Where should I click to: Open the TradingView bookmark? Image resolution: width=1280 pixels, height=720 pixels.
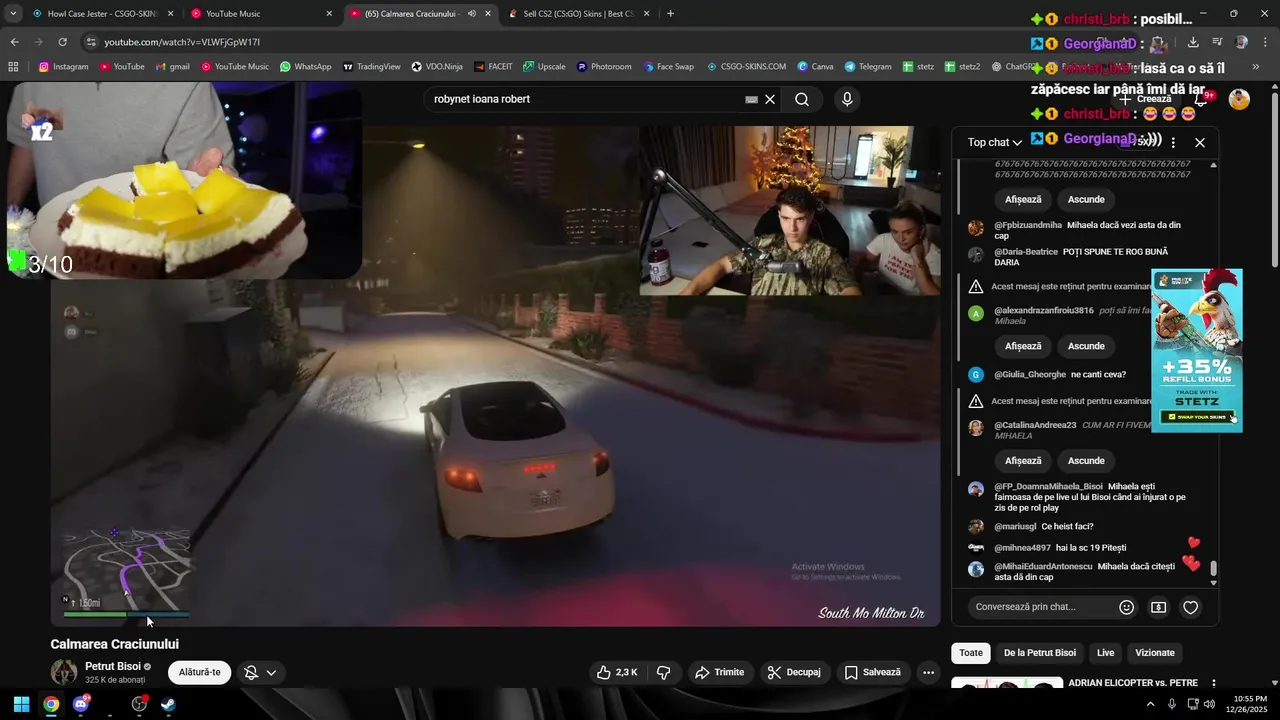click(x=371, y=67)
